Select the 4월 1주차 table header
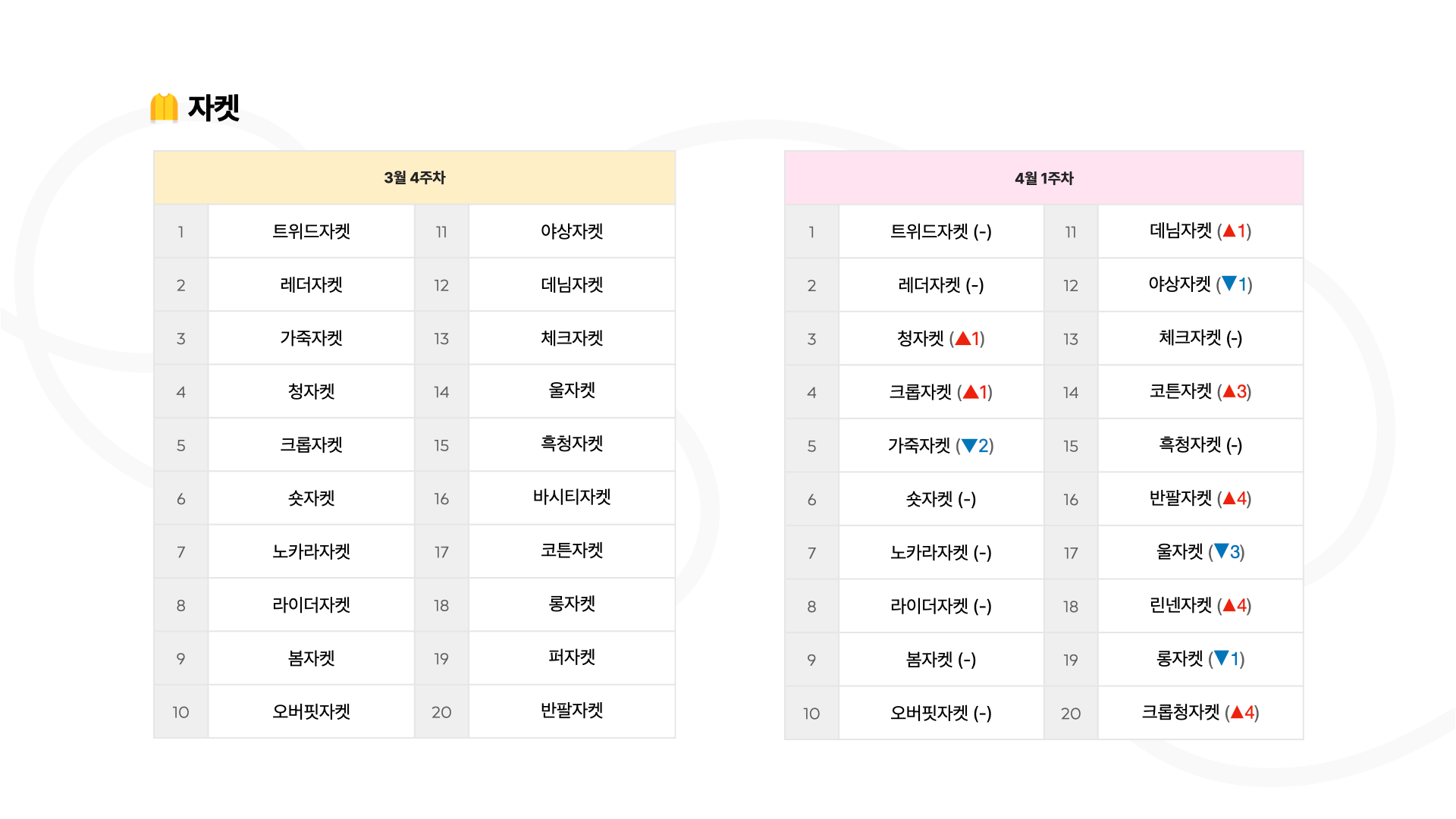The image size is (1456, 819). tap(1044, 178)
